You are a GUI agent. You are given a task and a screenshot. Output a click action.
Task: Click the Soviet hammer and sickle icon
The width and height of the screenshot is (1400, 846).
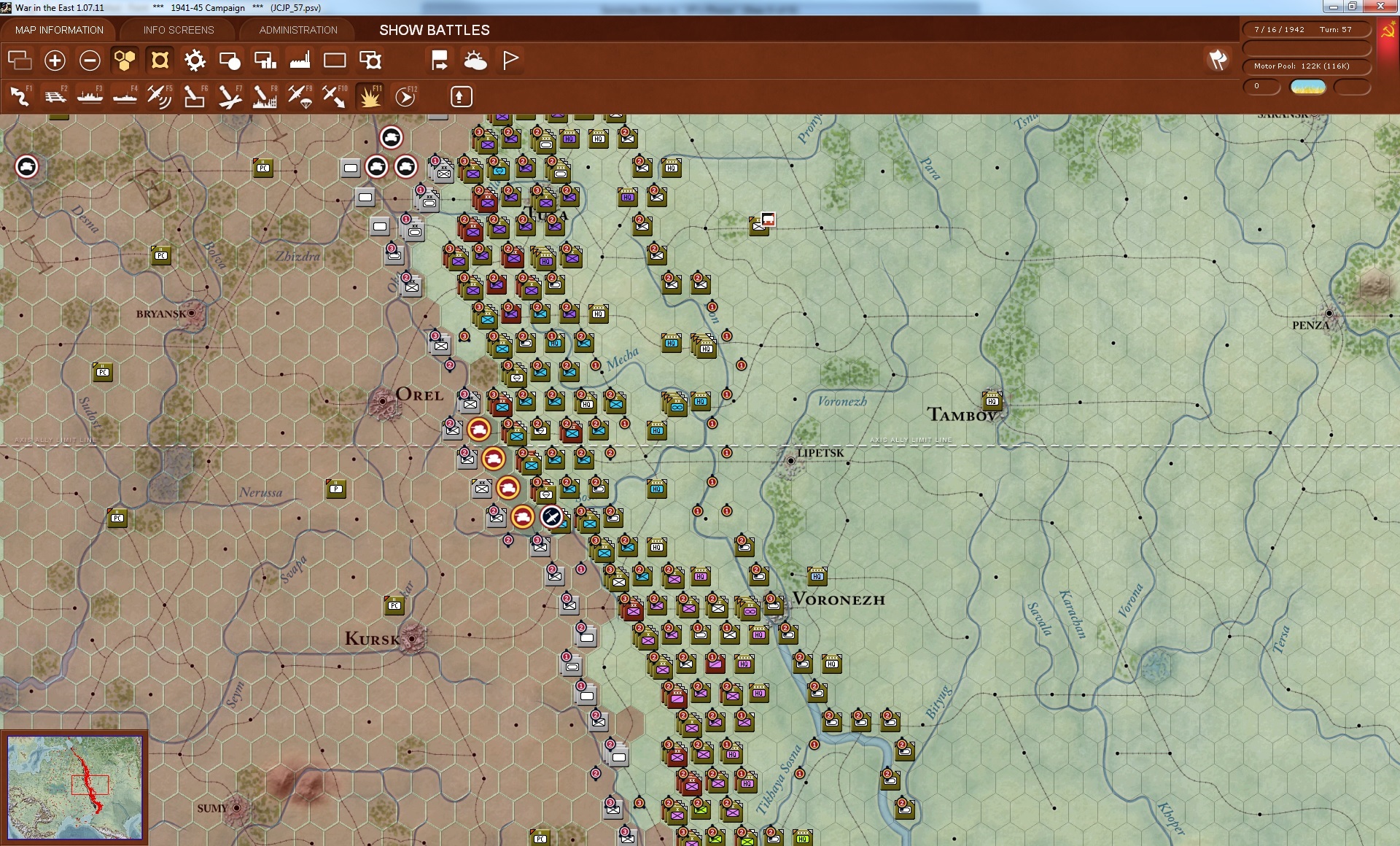[x=1388, y=31]
